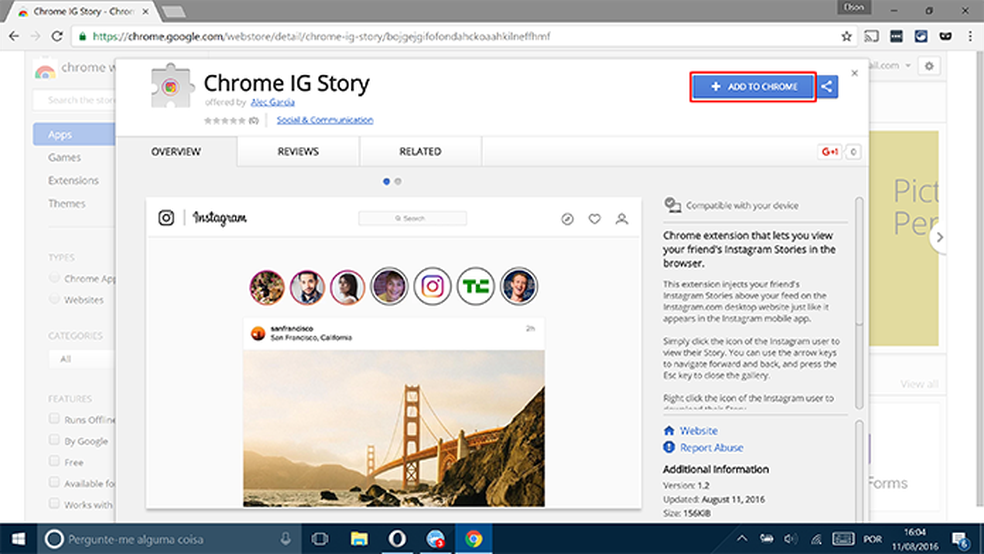Click the Golden Gate bridge photo
The width and height of the screenshot is (984, 554).
pos(394,429)
